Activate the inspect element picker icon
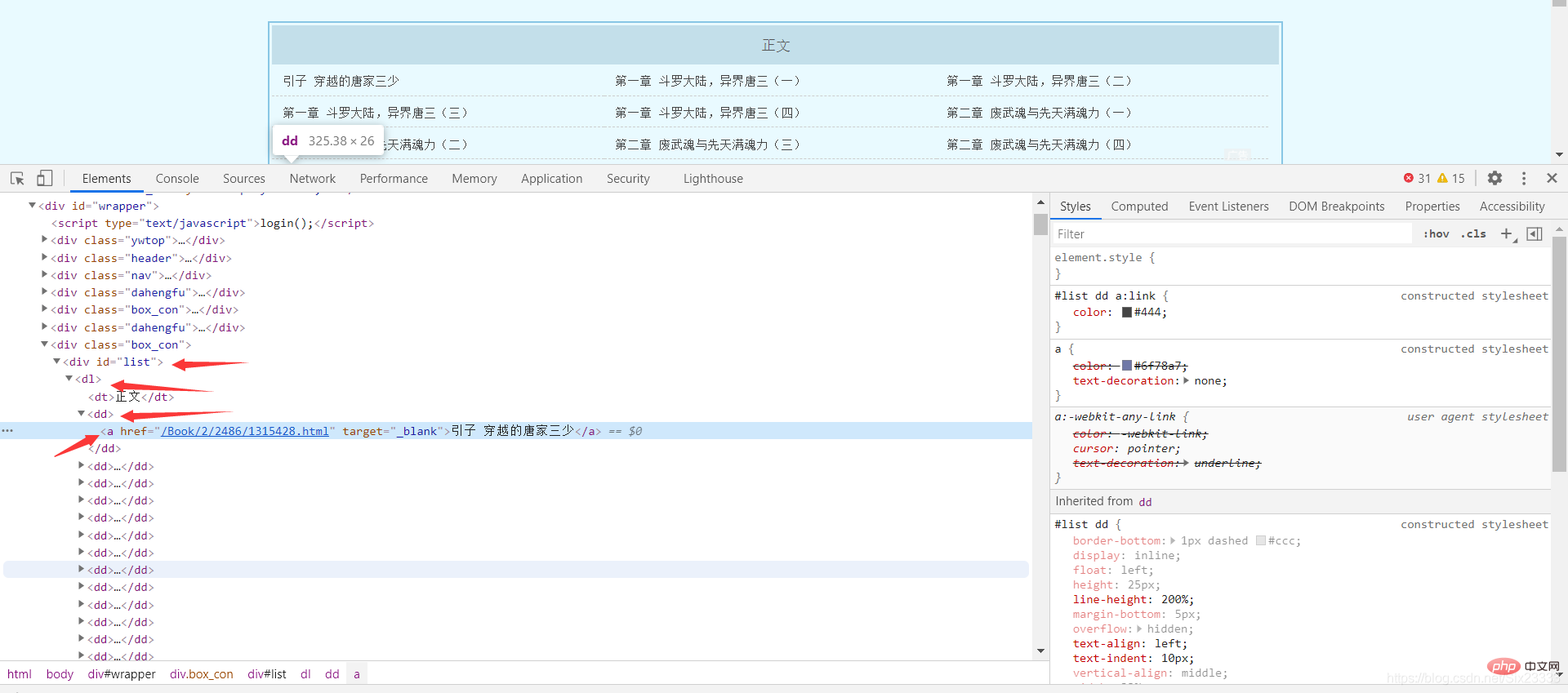Screen dimensions: 1568x693 (x=17, y=178)
